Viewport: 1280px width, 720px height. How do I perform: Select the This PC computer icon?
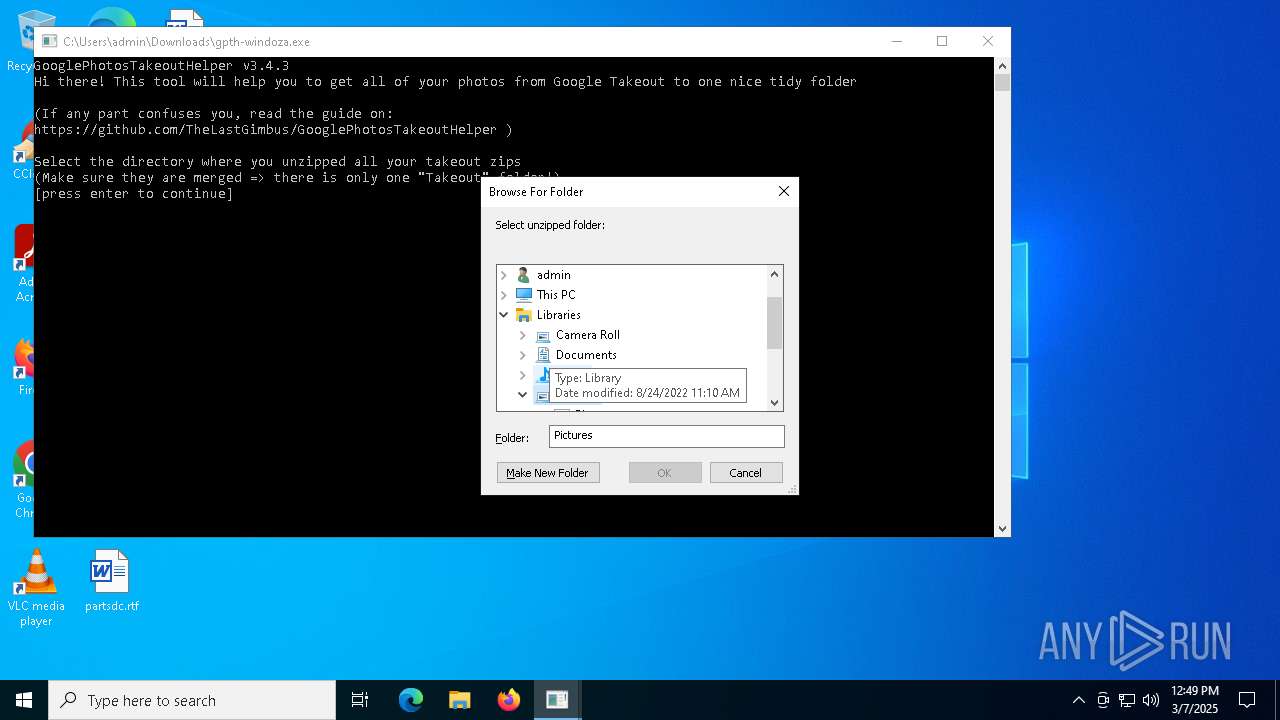pyautogui.click(x=524, y=295)
